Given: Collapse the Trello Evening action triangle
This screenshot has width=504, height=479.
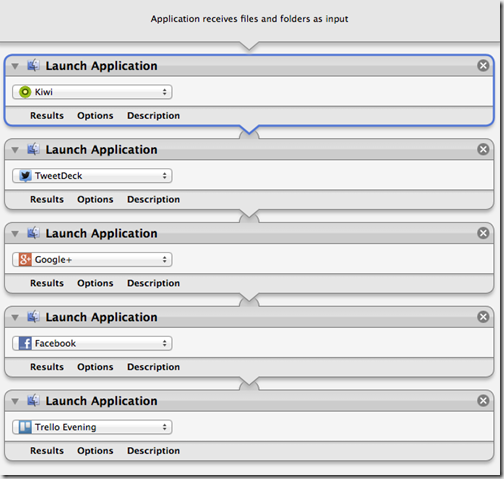Looking at the screenshot, I should tap(15, 401).
